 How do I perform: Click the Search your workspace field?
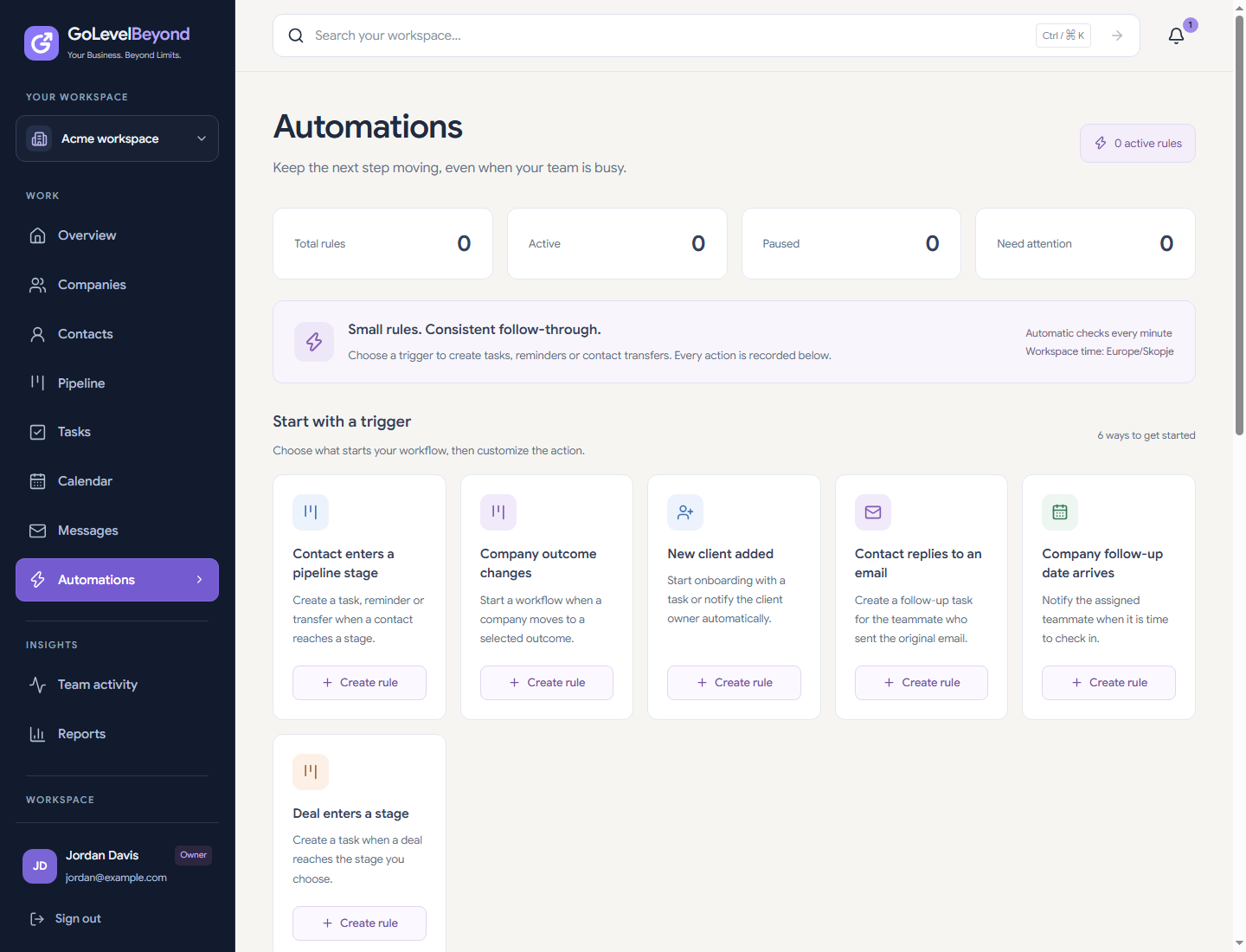click(x=706, y=35)
